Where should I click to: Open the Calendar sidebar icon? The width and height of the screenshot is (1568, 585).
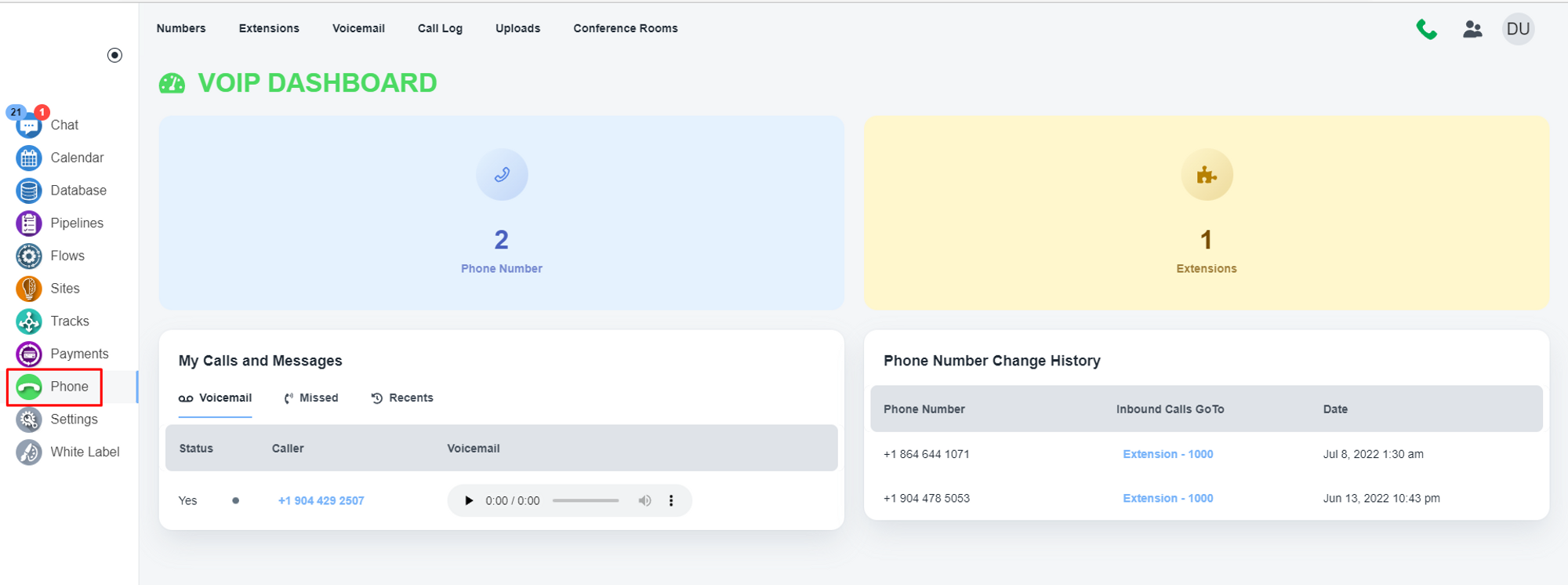(29, 158)
